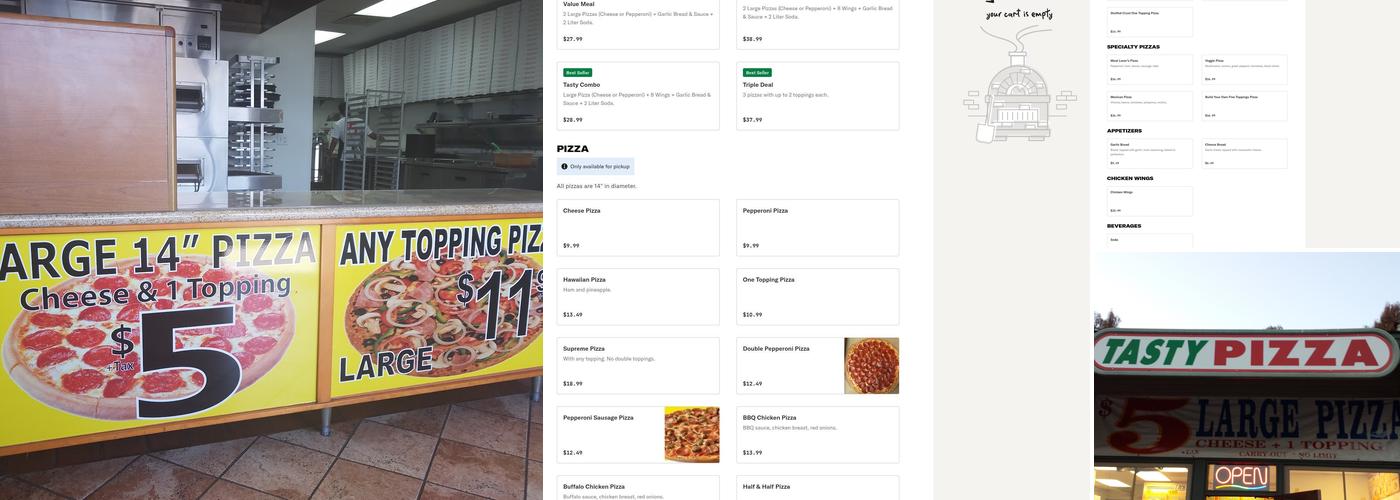This screenshot has width=1400, height=500.
Task: Open the Hawaiian Pizza item
Action: (x=637, y=297)
